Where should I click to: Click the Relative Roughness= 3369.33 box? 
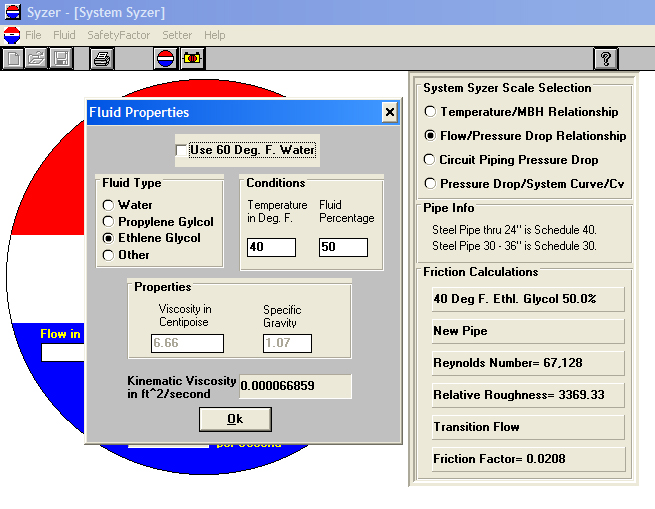pos(528,395)
